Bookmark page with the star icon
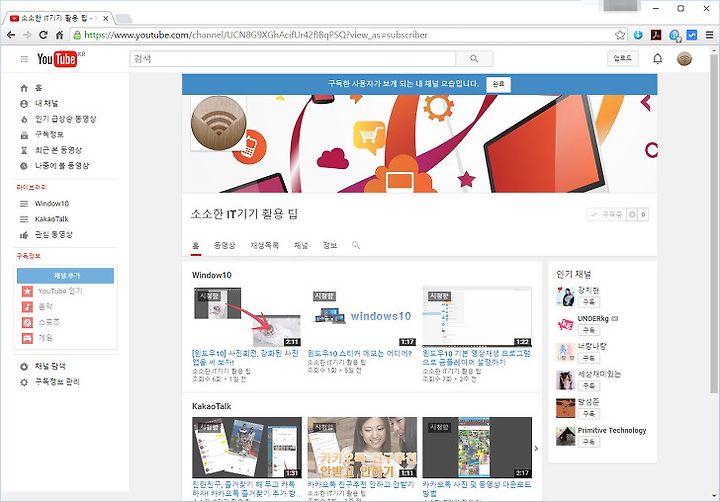The image size is (720, 502). pos(620,35)
